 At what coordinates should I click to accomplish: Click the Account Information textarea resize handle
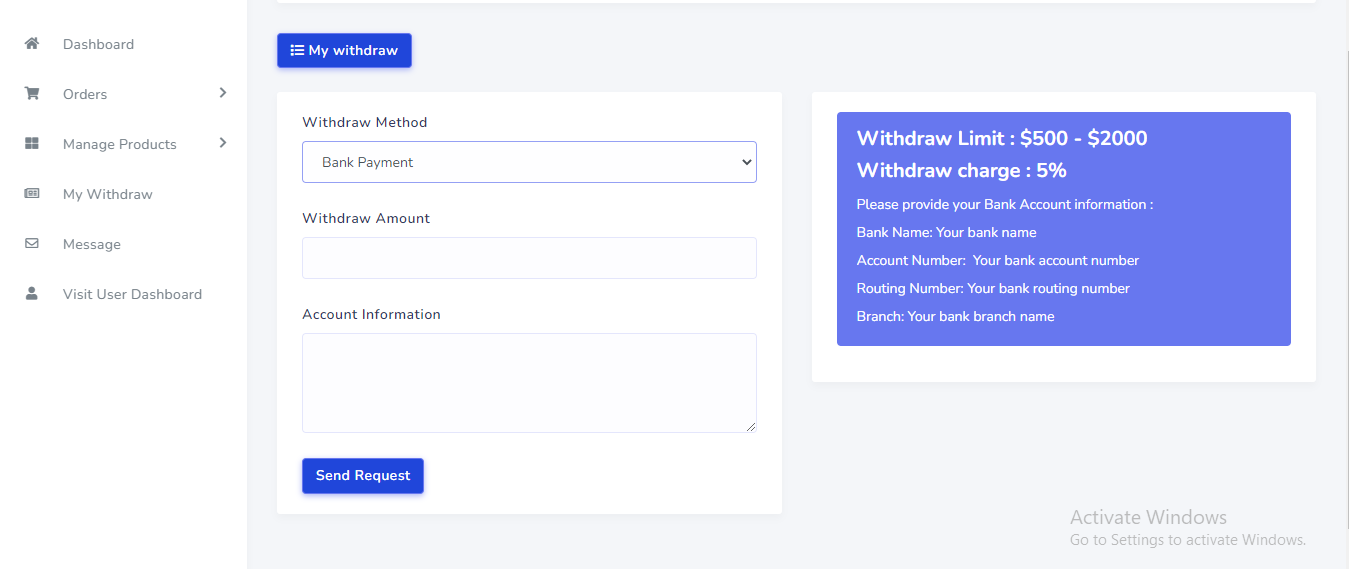coord(751,427)
